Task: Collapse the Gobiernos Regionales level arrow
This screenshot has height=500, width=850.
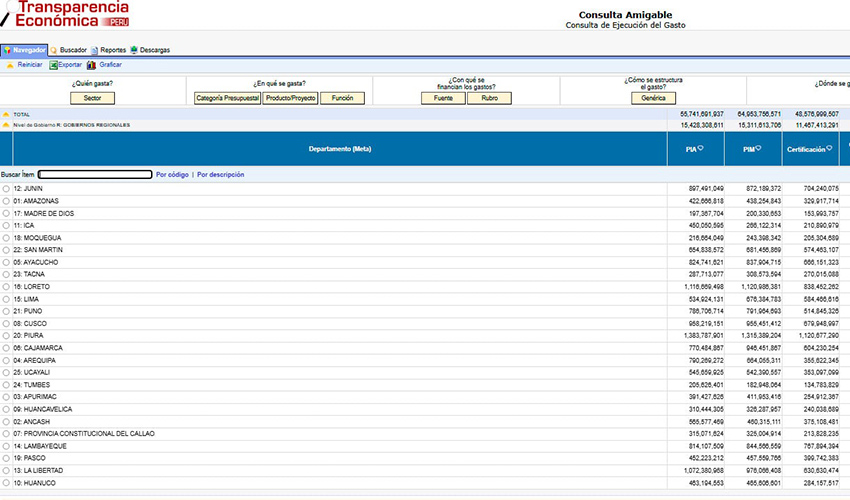Action: click(x=6, y=125)
